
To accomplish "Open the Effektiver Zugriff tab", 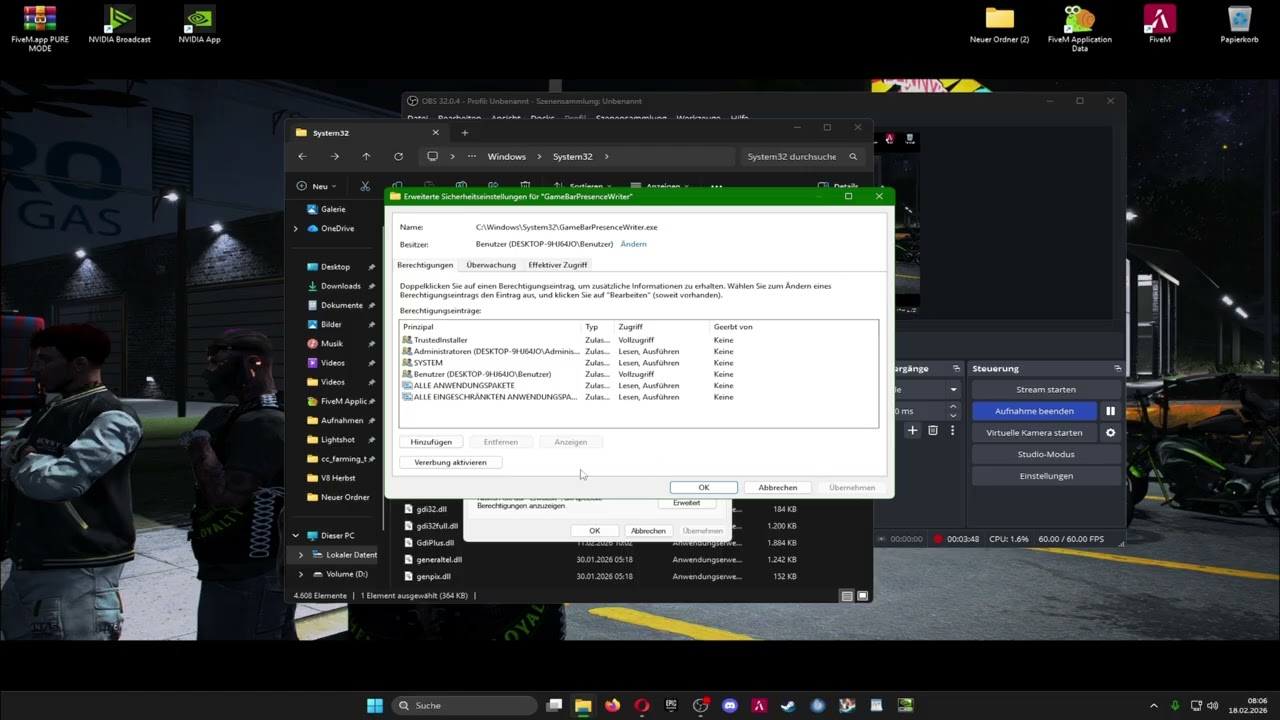I will tap(557, 265).
